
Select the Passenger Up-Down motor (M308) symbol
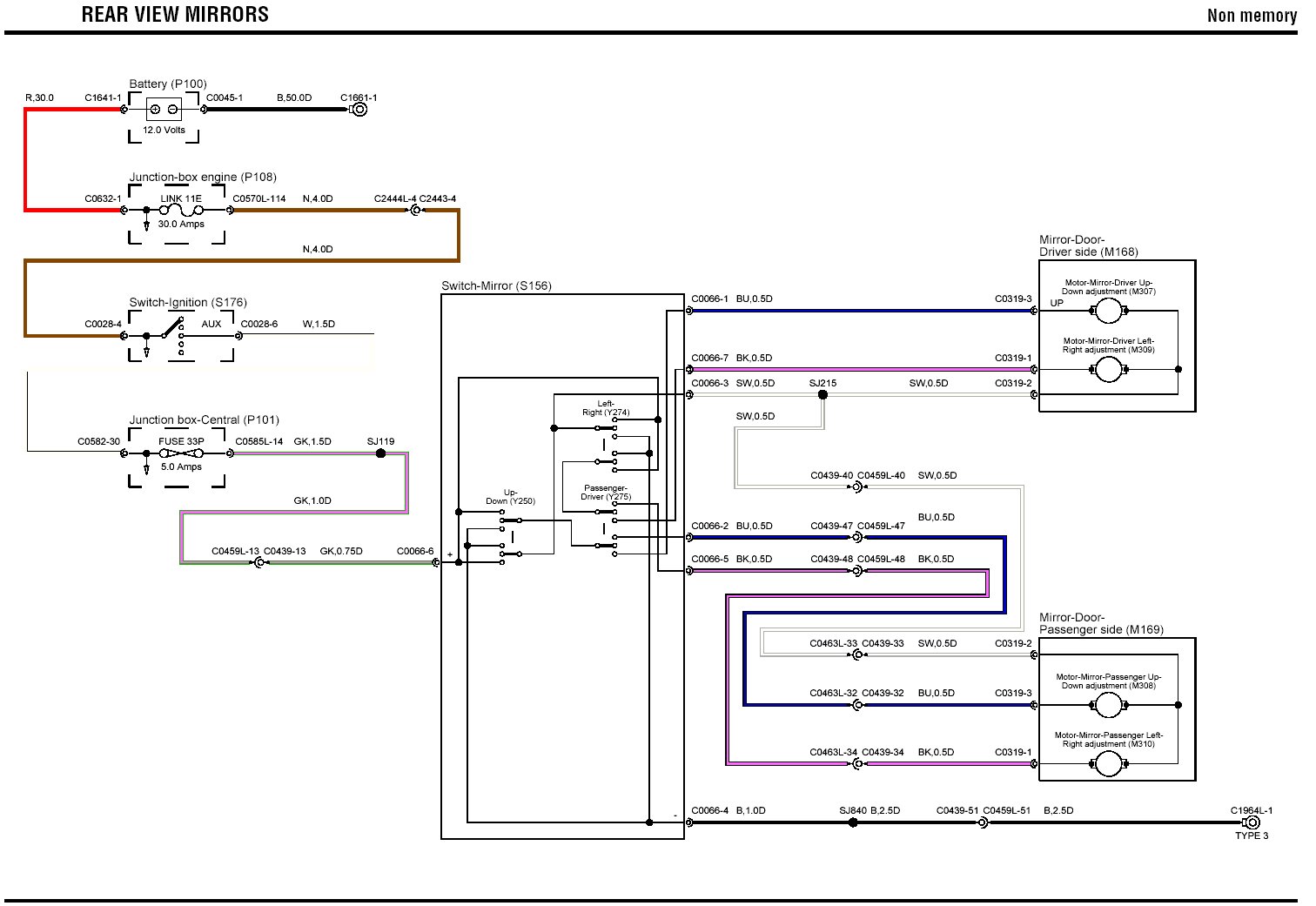(1108, 705)
